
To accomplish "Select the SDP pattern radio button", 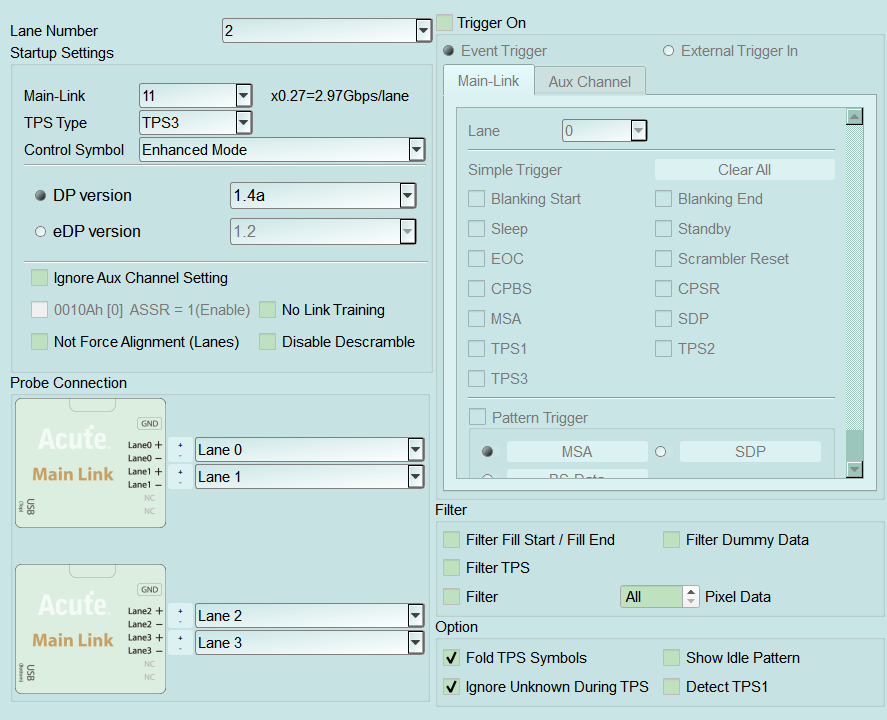I will [x=661, y=451].
